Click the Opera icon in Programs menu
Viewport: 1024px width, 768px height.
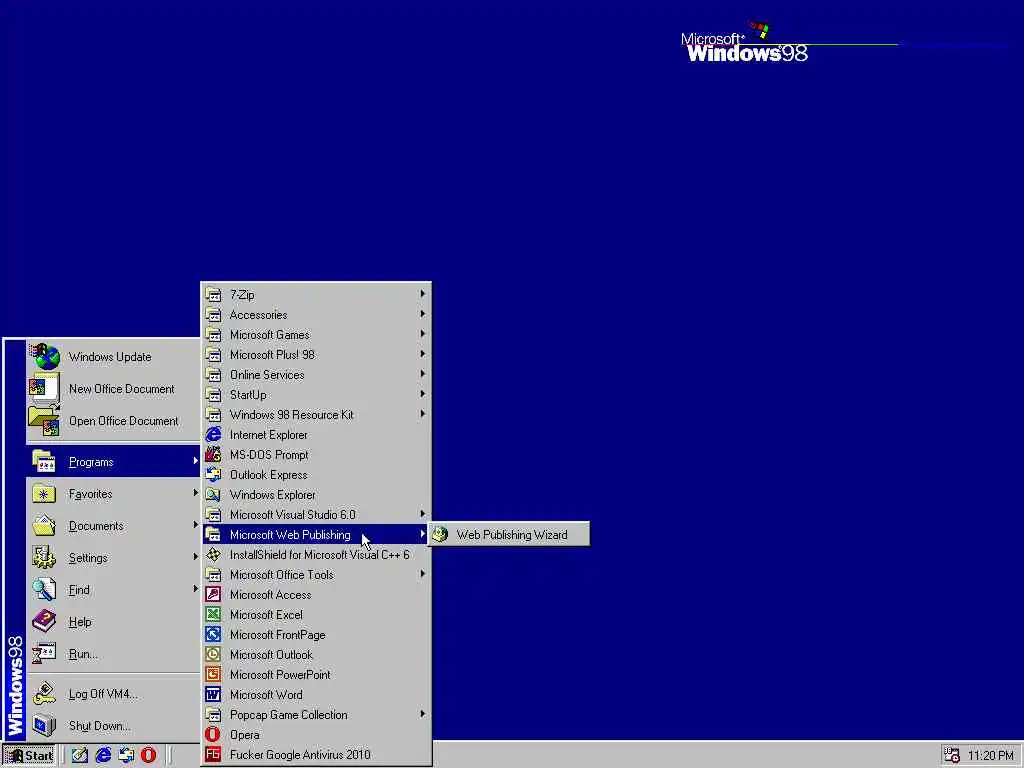(214, 735)
